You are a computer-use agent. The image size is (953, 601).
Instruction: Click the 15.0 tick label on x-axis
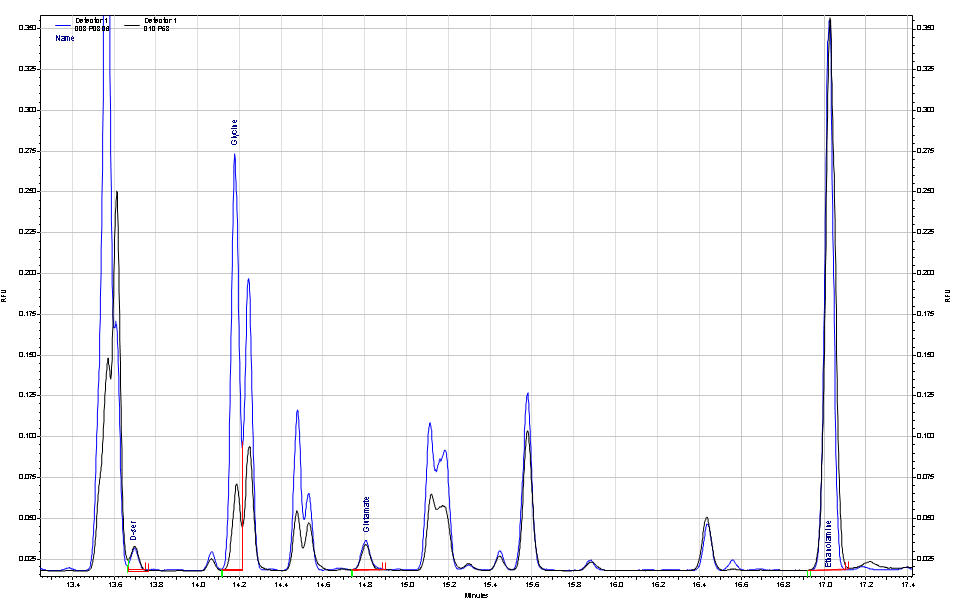coord(407,585)
